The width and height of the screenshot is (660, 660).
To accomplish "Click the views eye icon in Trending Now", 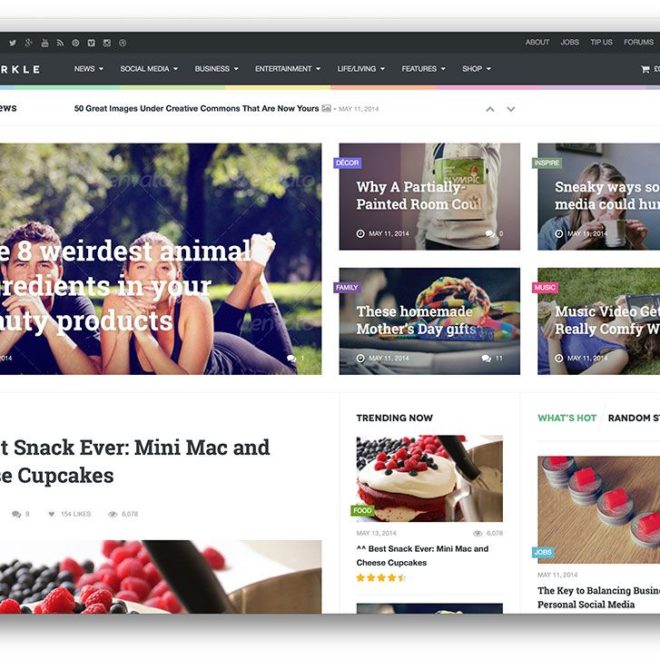I will (477, 533).
